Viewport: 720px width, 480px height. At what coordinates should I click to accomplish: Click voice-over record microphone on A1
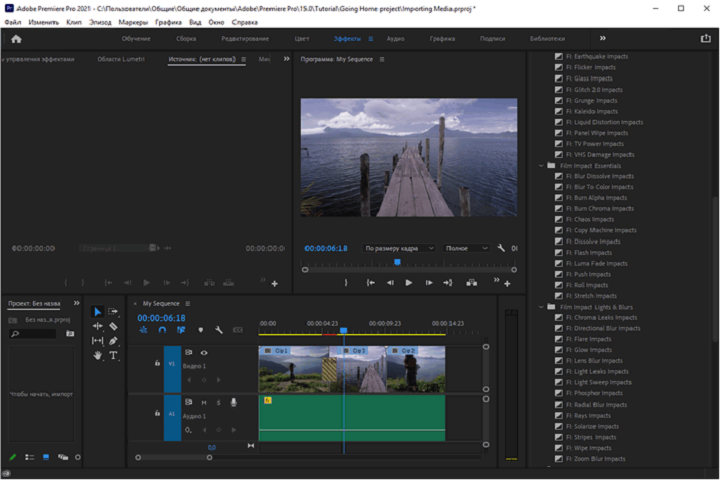[x=233, y=402]
